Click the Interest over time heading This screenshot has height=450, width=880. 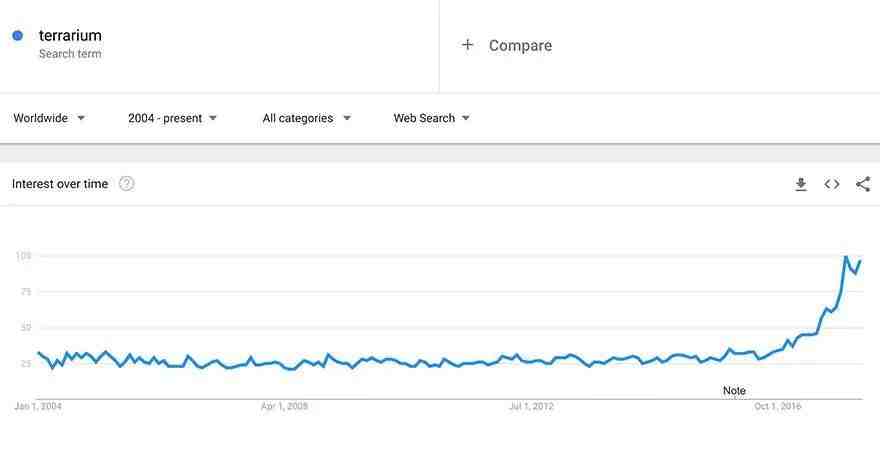point(60,184)
